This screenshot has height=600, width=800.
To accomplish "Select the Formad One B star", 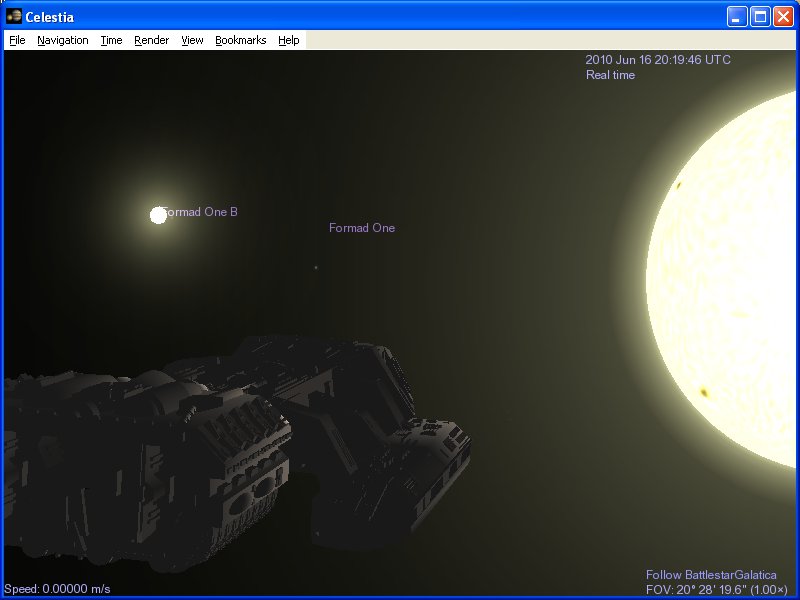I will tap(158, 215).
